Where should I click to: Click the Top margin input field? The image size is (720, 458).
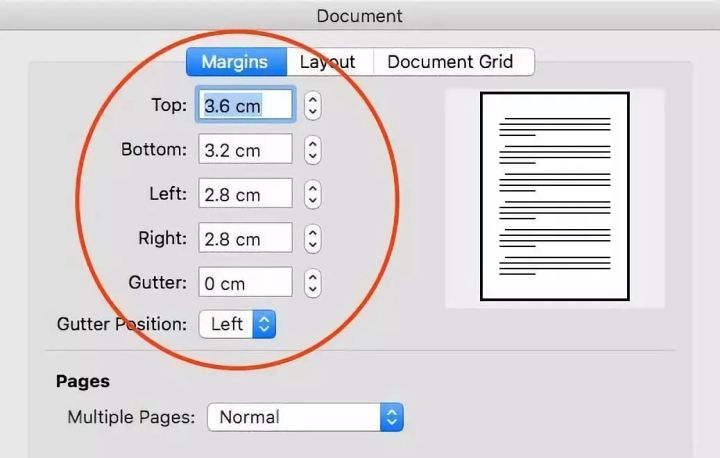(x=246, y=106)
